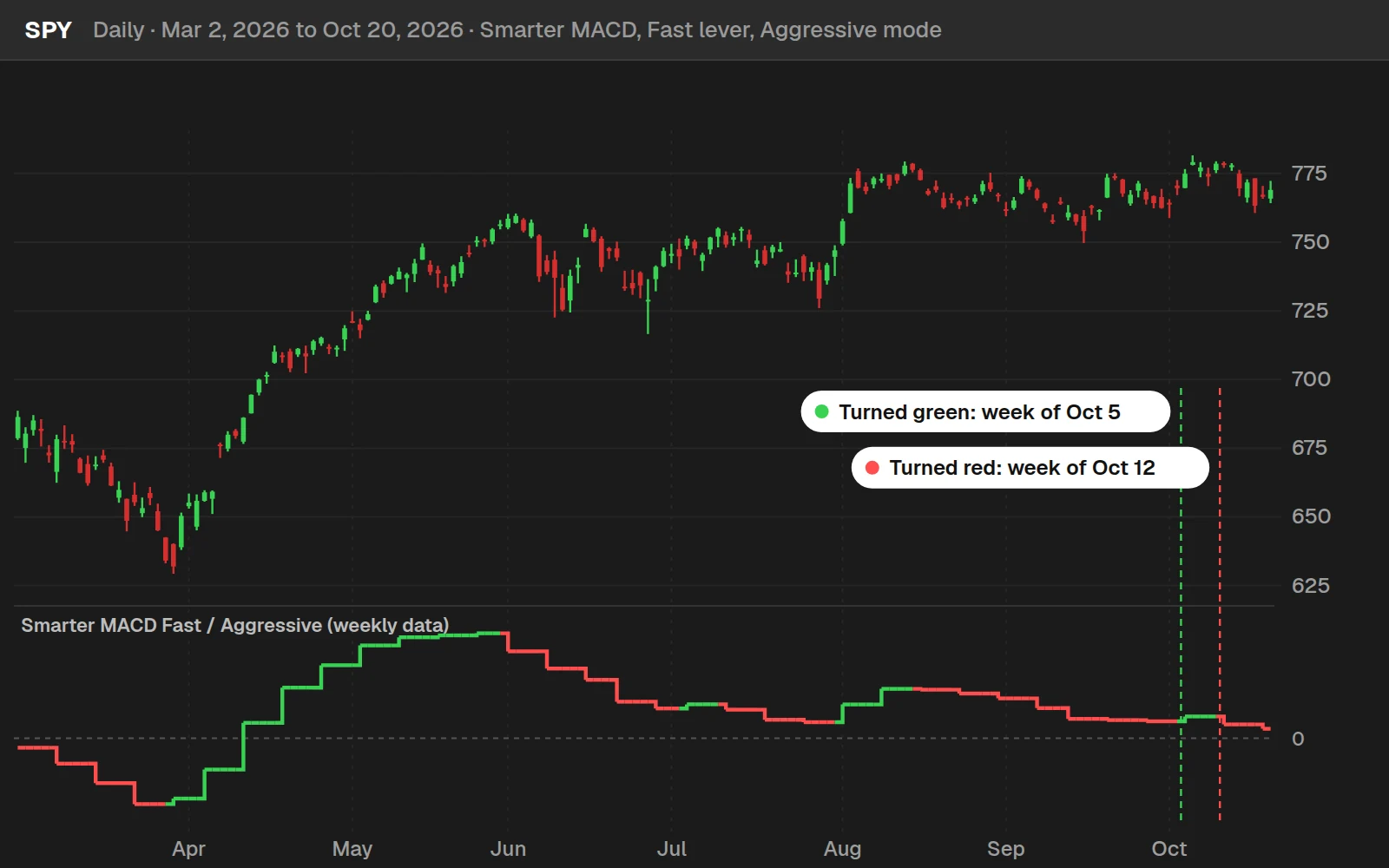The height and width of the screenshot is (868, 1389).
Task: Click the 625 price axis label
Action: 1310,586
